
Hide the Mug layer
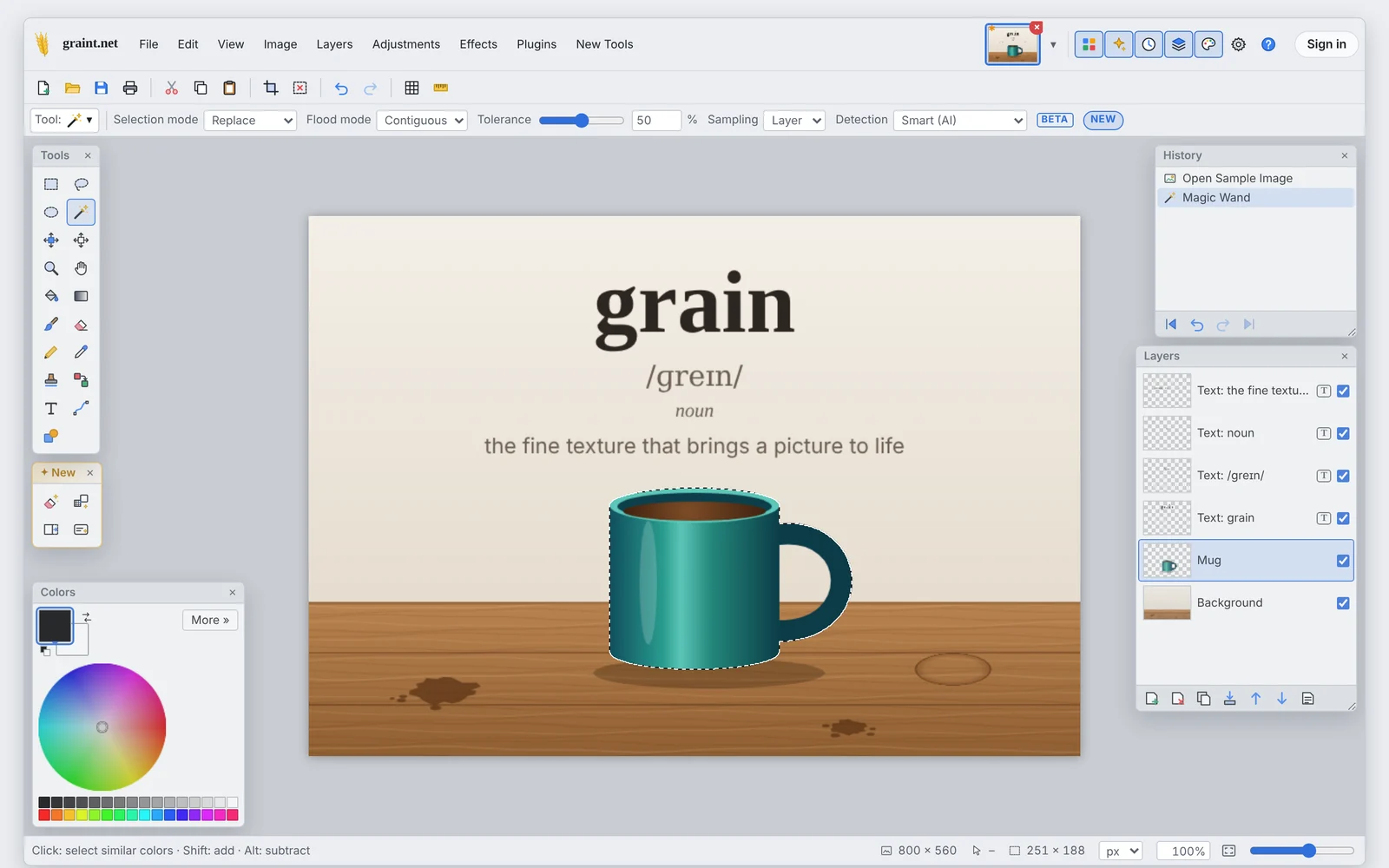tap(1343, 561)
